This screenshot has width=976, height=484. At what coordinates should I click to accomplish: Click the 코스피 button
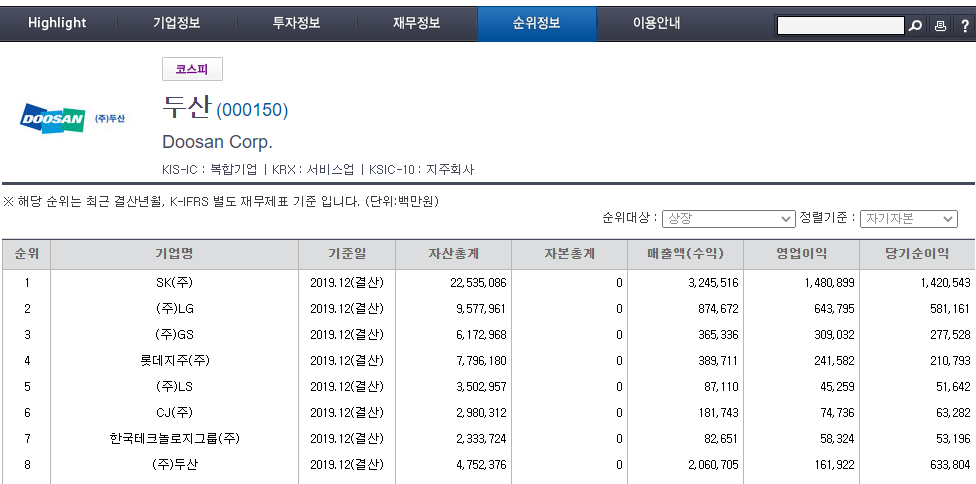coord(192,69)
